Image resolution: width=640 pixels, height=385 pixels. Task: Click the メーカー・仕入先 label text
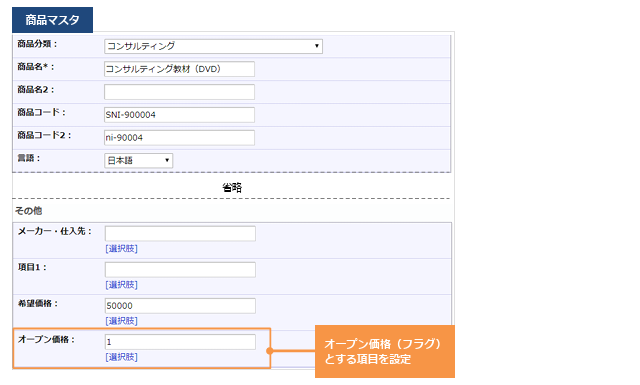point(55,231)
